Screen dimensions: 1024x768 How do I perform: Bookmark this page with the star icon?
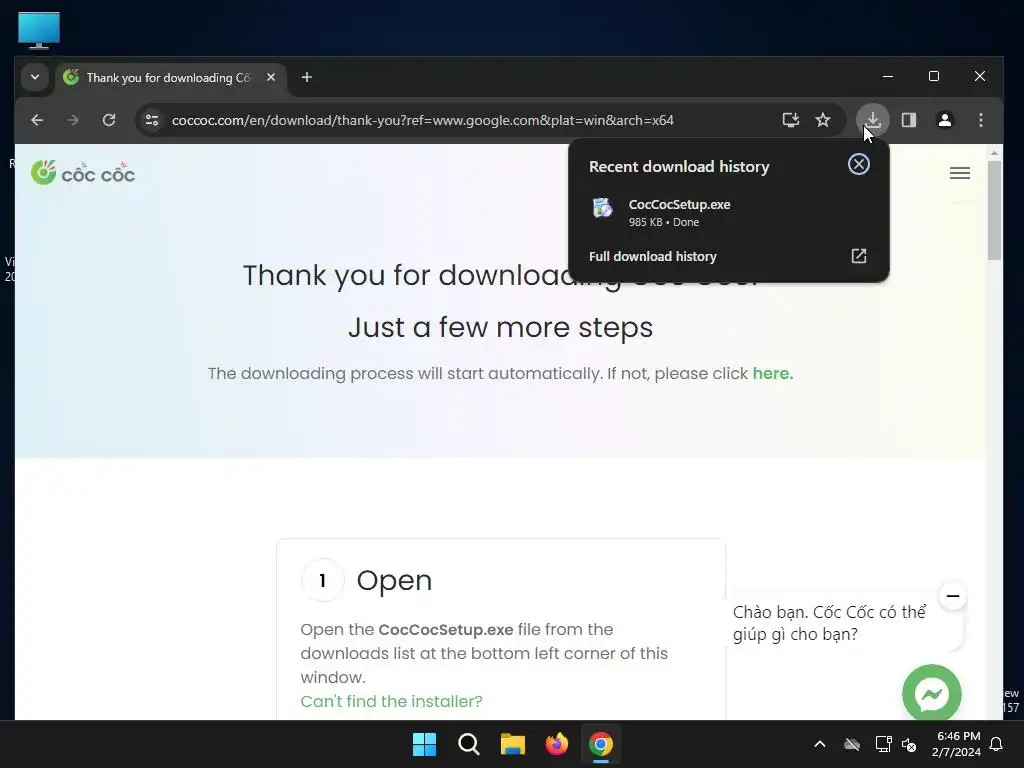tap(823, 120)
